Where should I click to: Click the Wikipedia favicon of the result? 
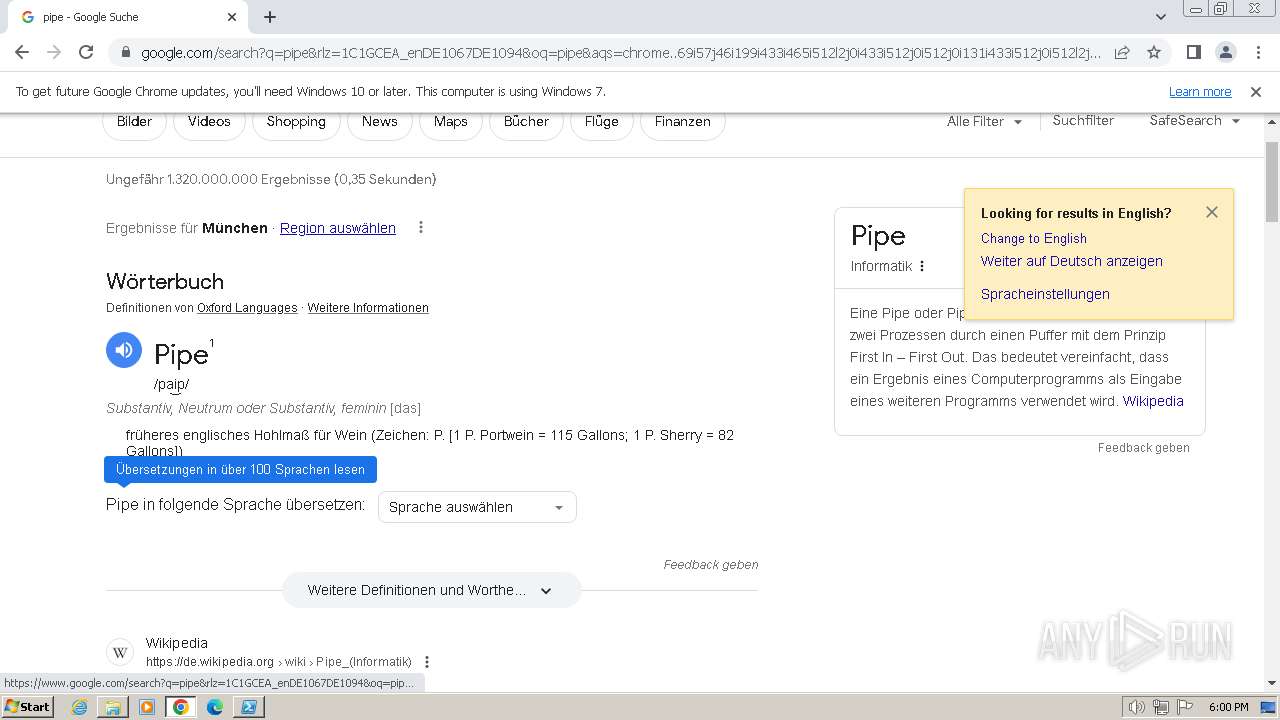[120, 652]
